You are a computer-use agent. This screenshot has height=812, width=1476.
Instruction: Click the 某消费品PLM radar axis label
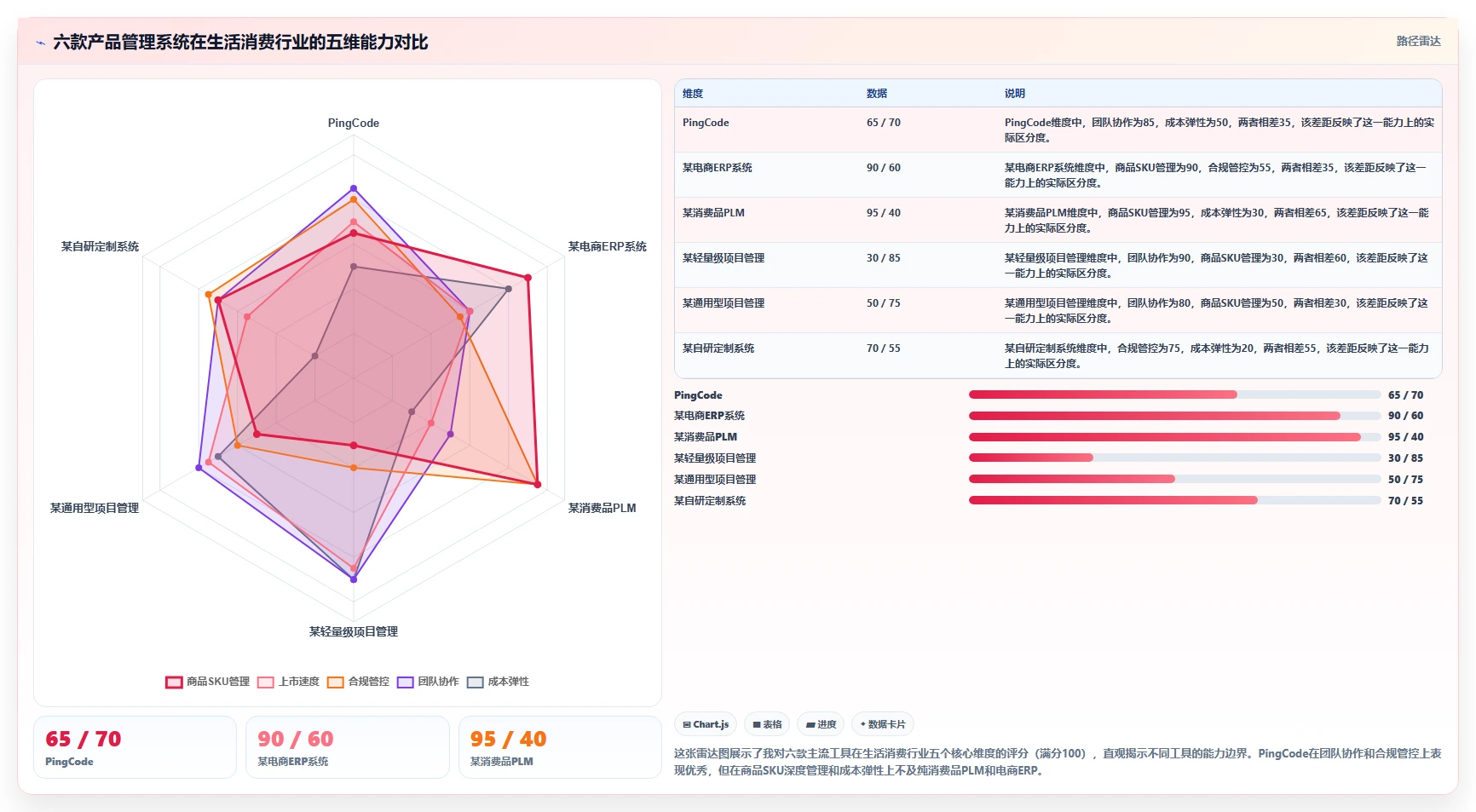[603, 508]
